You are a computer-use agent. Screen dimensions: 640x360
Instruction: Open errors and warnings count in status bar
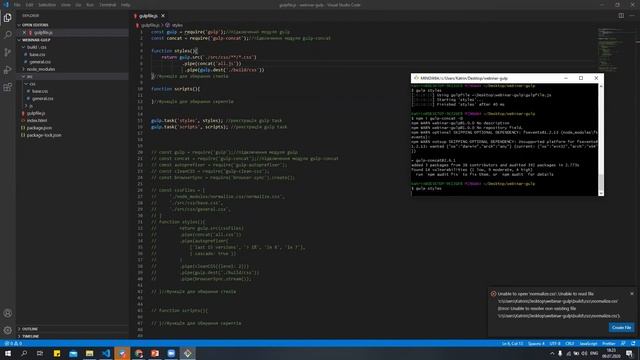(13, 344)
